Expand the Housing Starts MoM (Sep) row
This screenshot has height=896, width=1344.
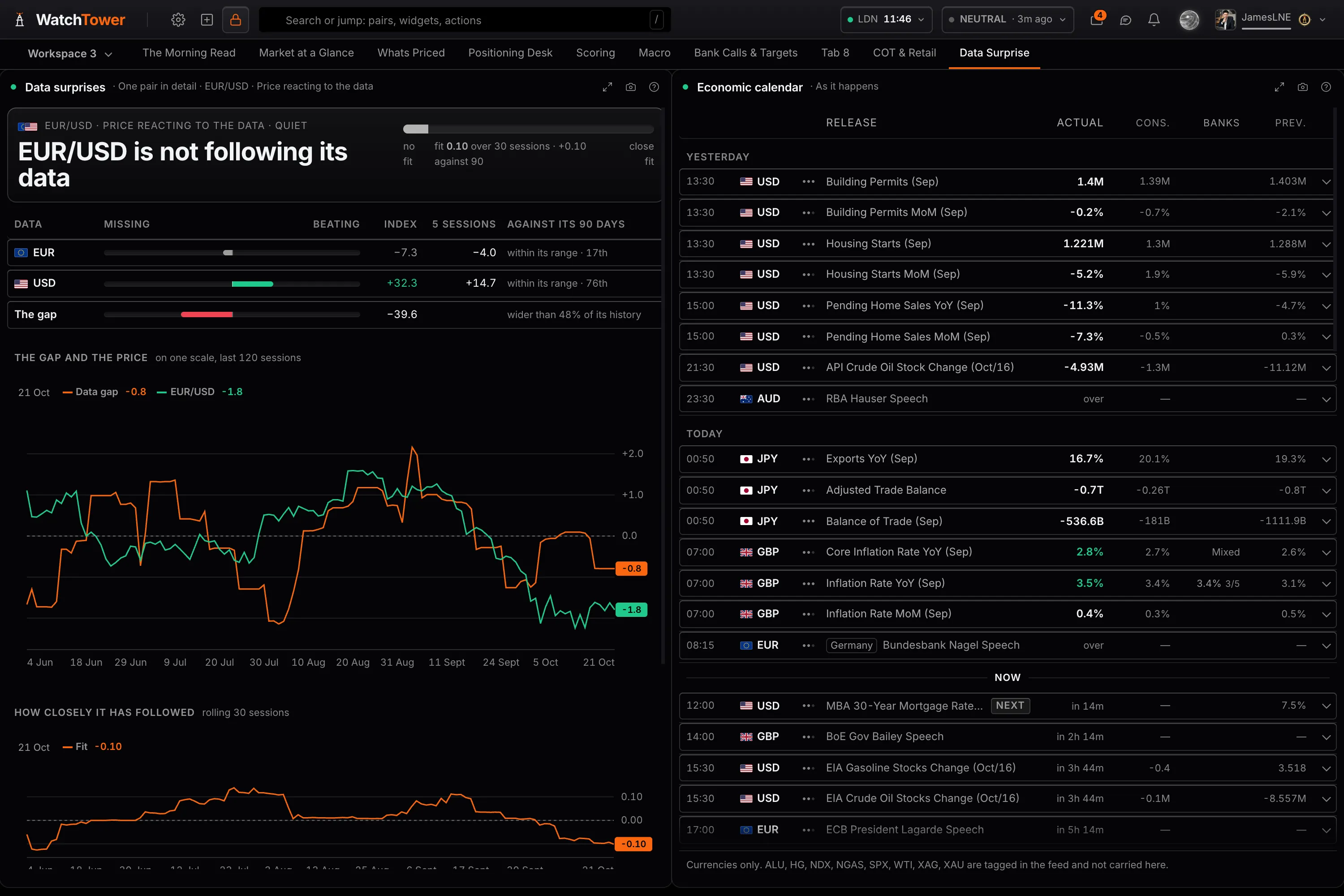(1326, 275)
